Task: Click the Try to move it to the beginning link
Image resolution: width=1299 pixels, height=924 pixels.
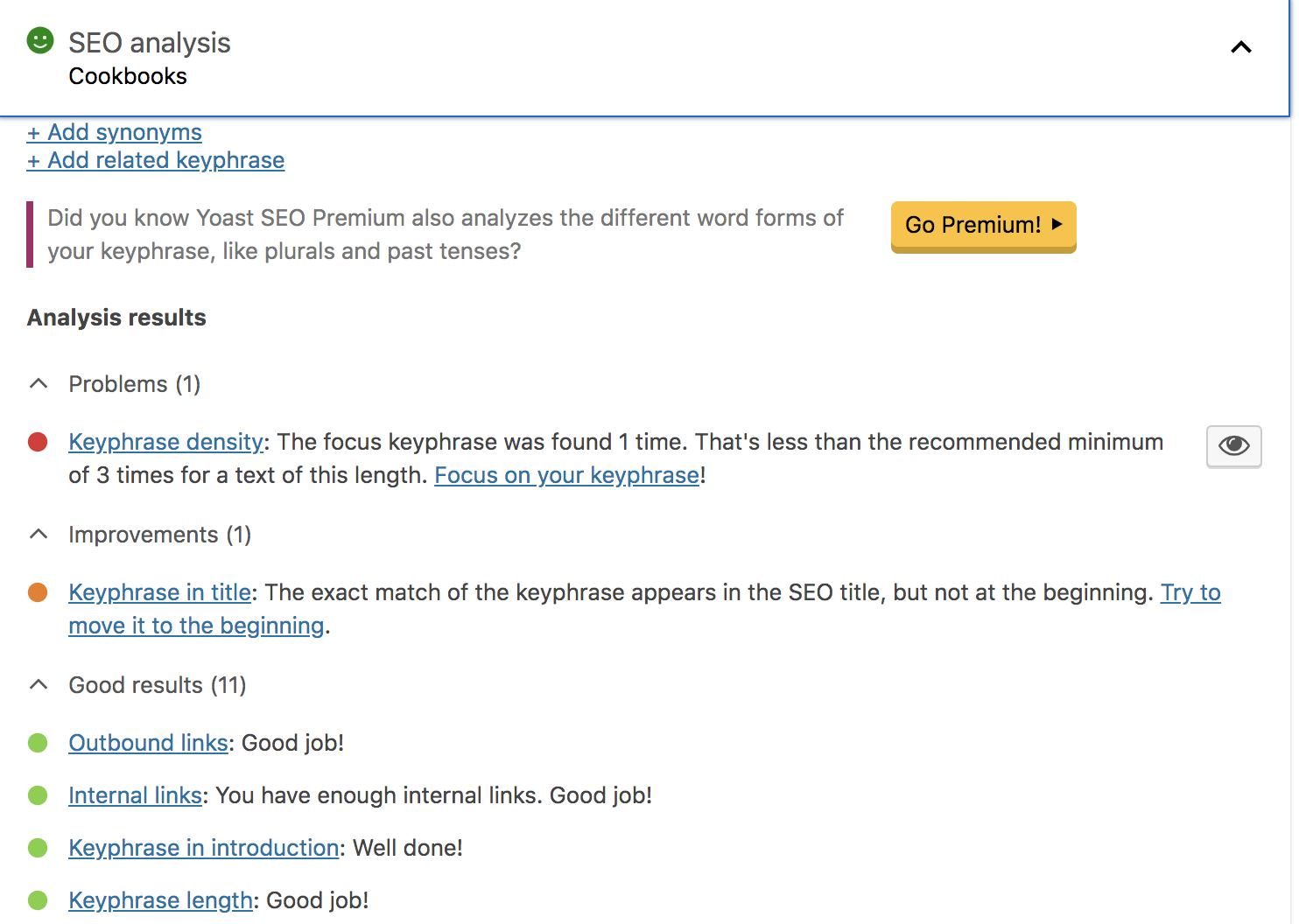Action: 196,626
